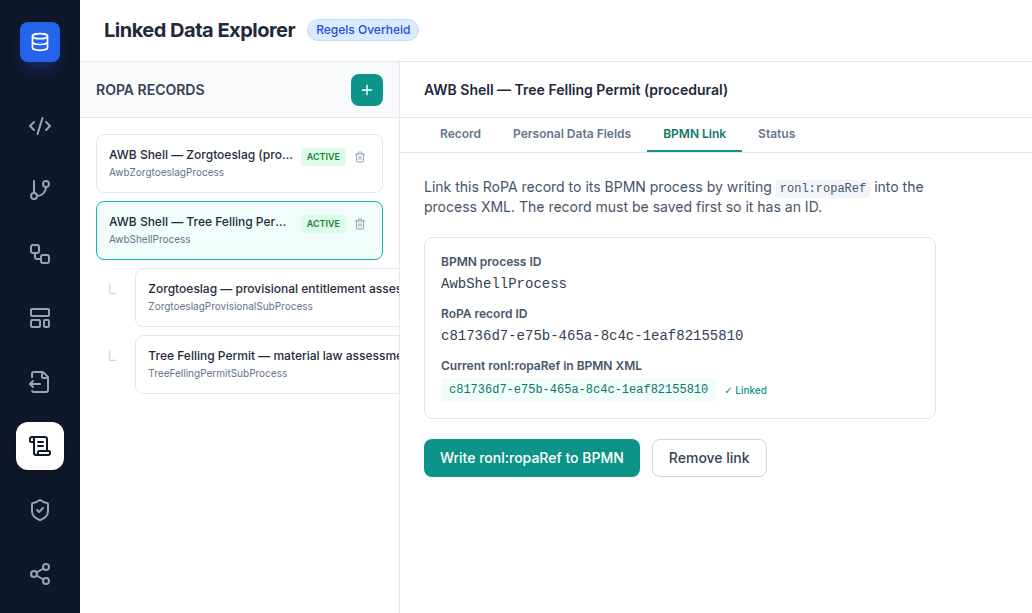Click the record detail heading title
The image size is (1032, 613).
pyautogui.click(x=576, y=90)
